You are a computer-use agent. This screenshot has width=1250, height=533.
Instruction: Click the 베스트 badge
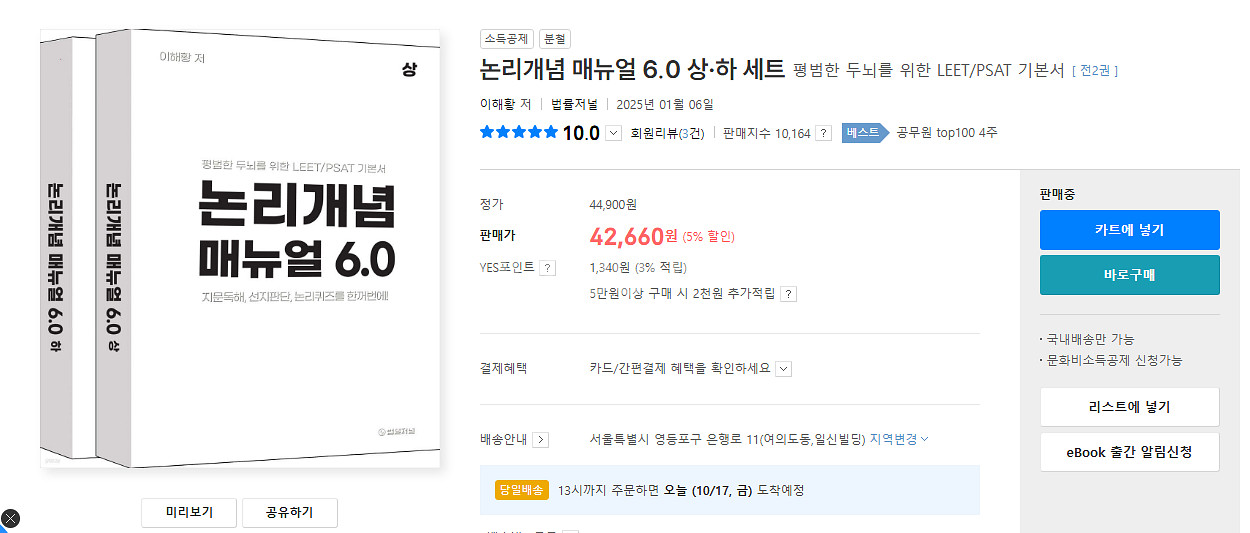tap(864, 133)
